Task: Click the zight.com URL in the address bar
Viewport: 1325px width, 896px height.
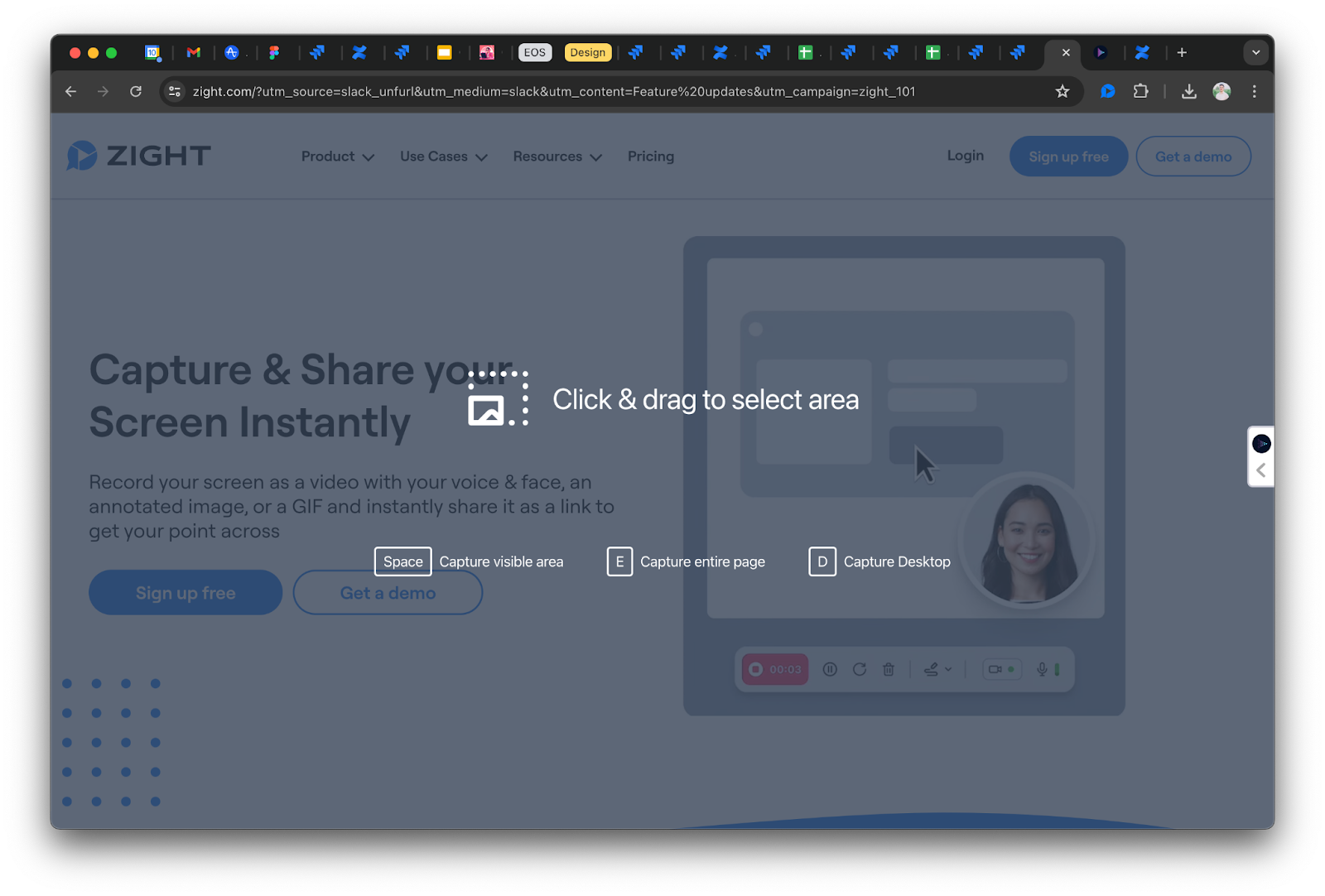Action: [553, 92]
